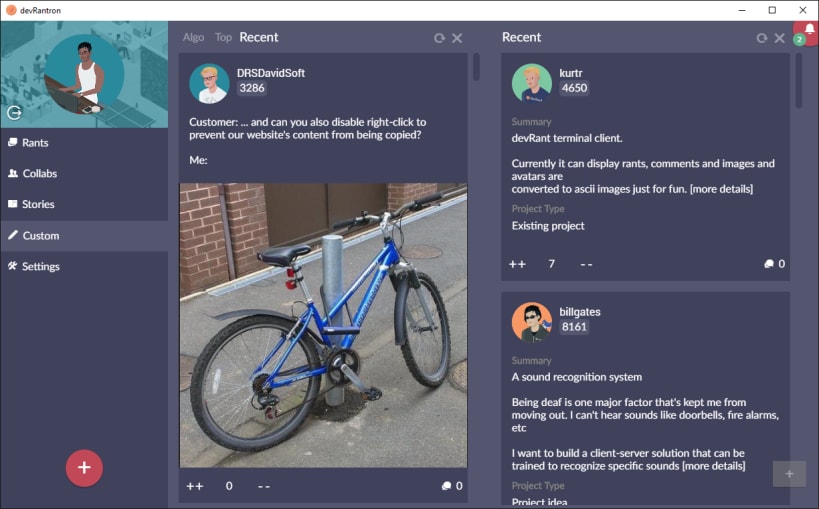Screen dimensions: 819x509
Task: Switch to the Top sort tab
Action: click(223, 37)
